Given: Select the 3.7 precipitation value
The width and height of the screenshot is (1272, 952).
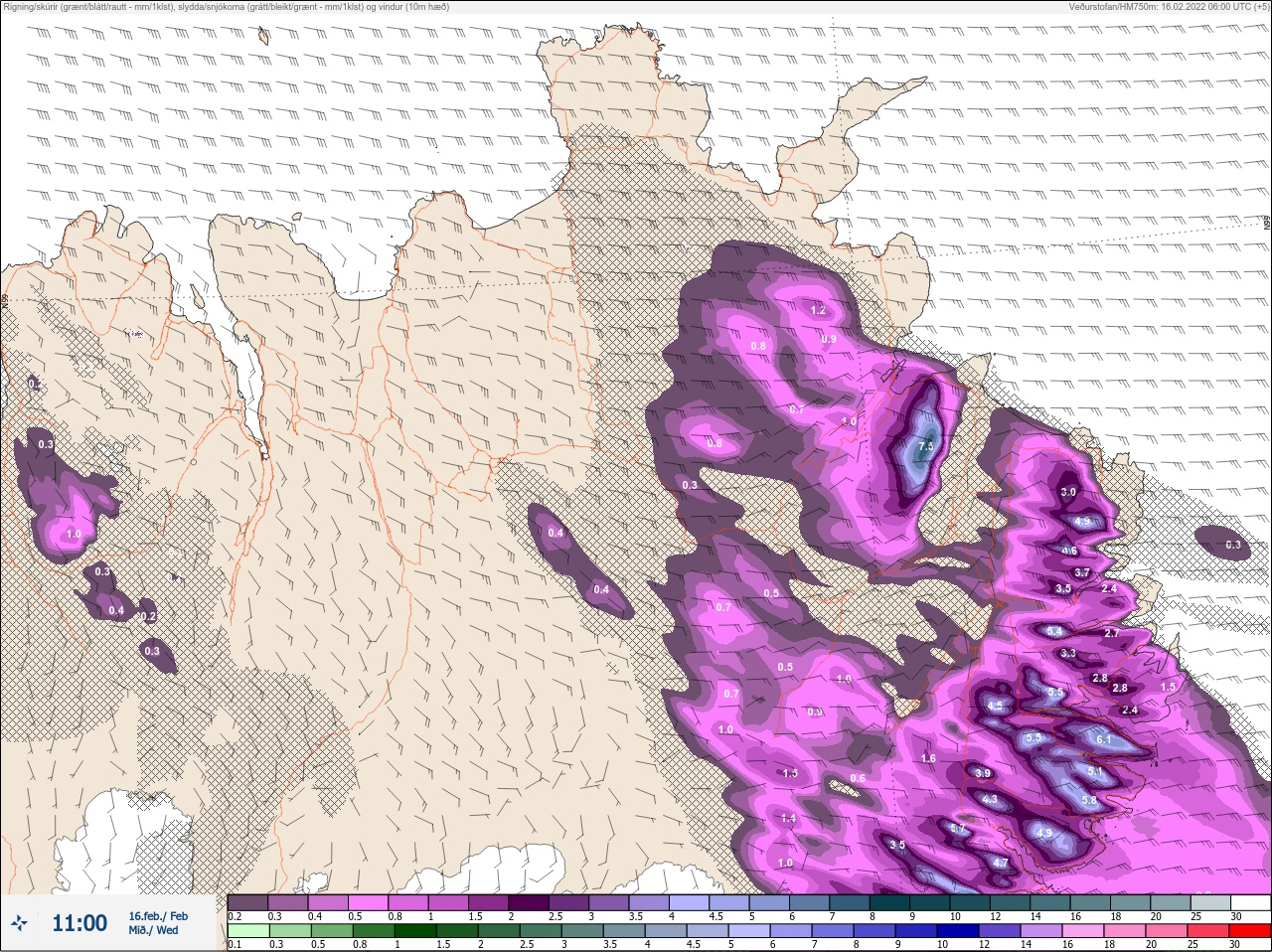Looking at the screenshot, I should click(x=1082, y=572).
